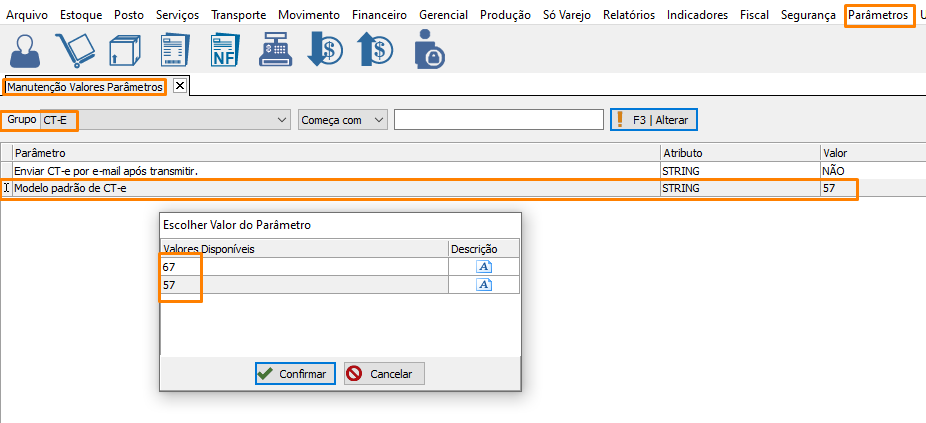Click description icon for value 67
This screenshot has width=926, height=423.
point(484,266)
